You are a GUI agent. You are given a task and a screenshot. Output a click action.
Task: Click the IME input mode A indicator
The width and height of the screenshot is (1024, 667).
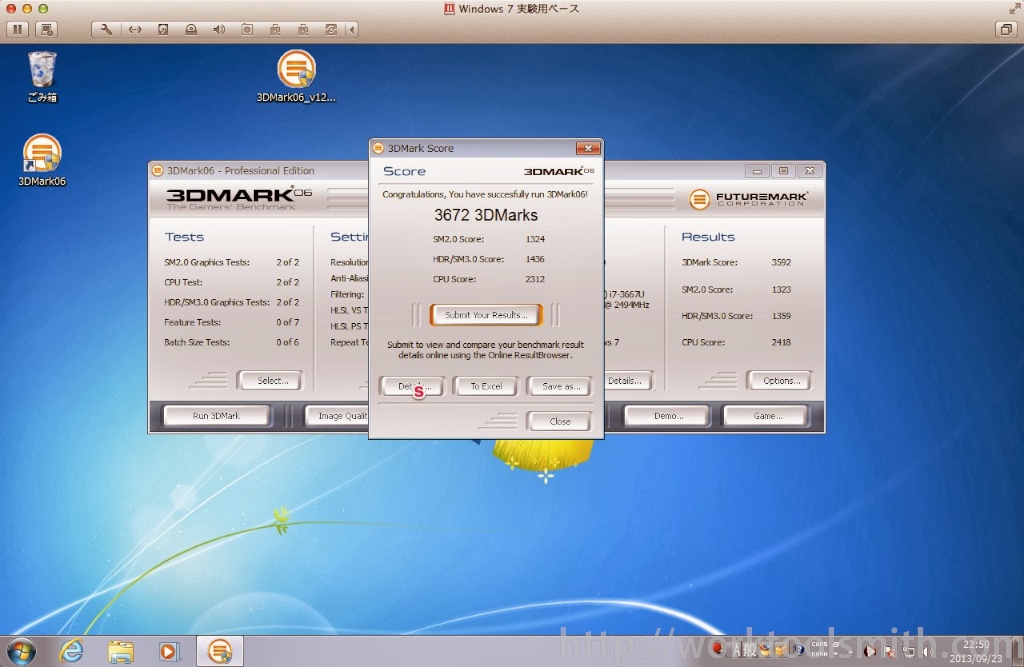[737, 649]
